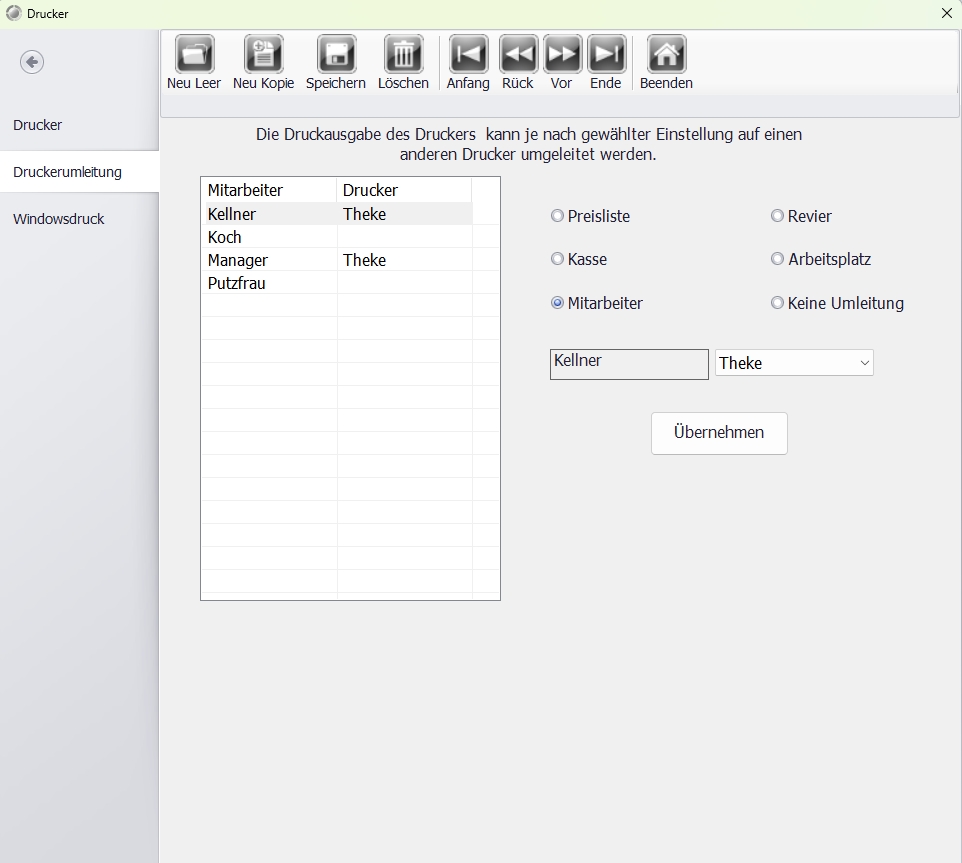Click Theke cell in Manager row
962x863 pixels.
(404, 260)
